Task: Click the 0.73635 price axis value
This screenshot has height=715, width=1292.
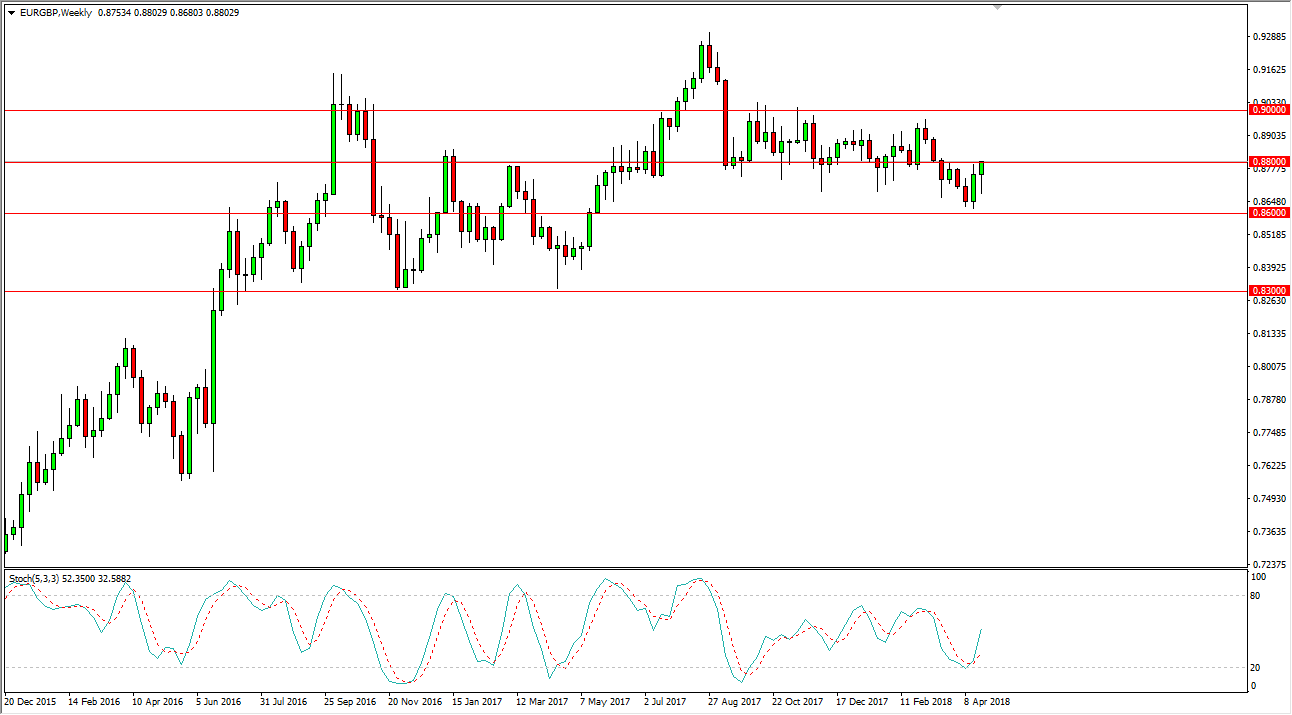Action: [x=1268, y=532]
